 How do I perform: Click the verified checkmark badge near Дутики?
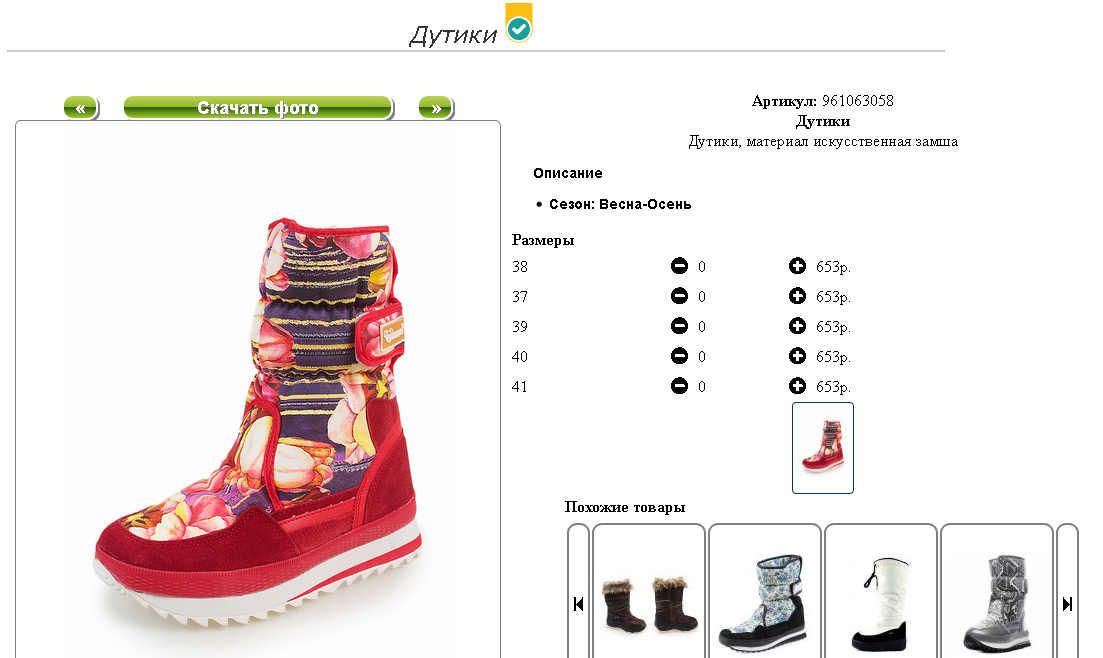click(x=519, y=23)
